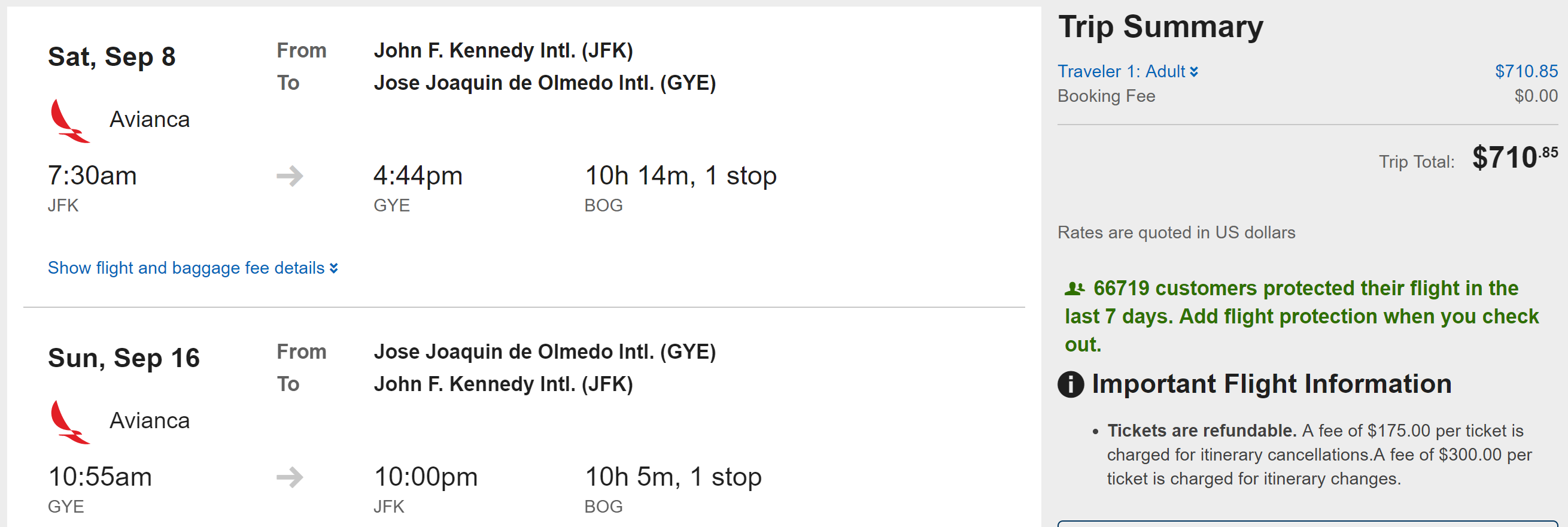
Task: Click the Avianca logo on Sep 16 flight
Action: (x=70, y=422)
